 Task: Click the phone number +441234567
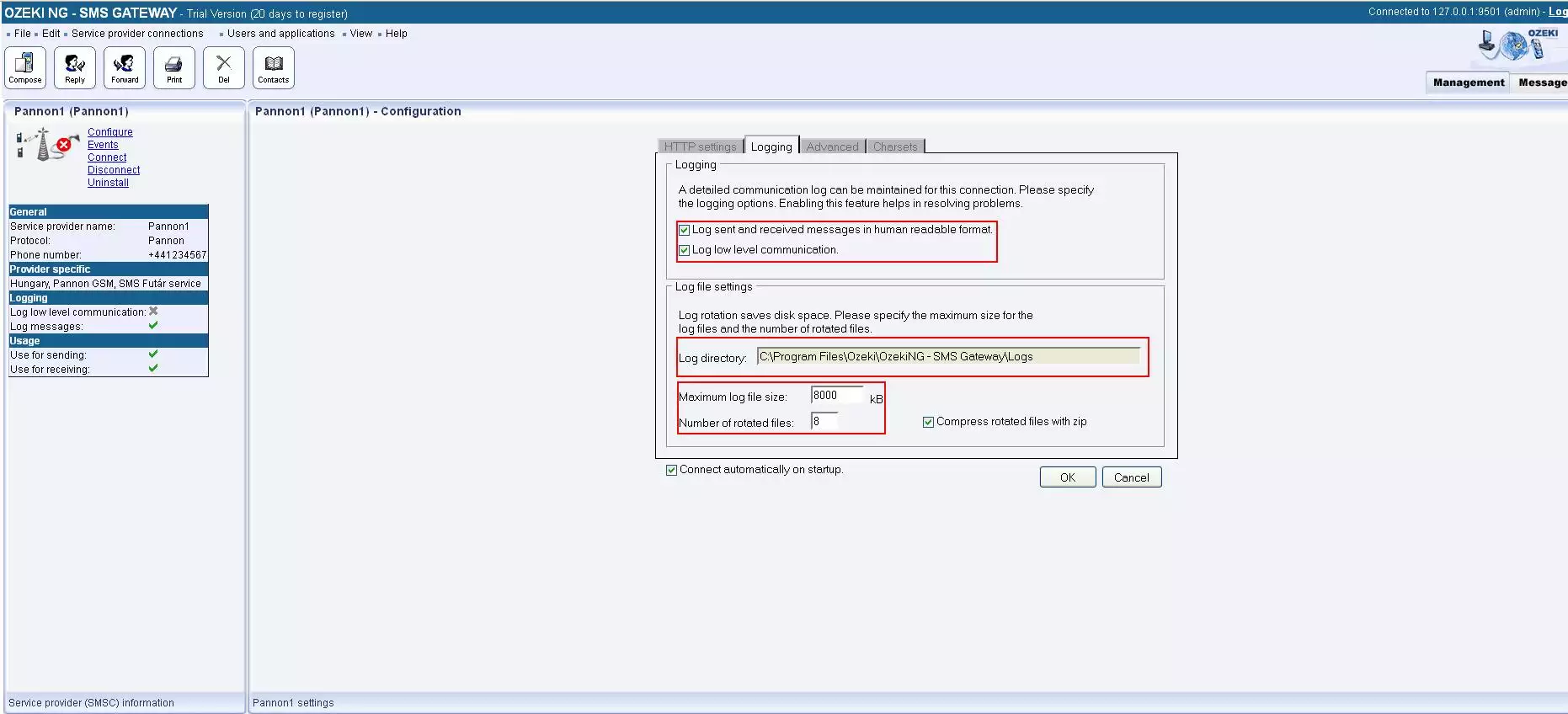point(177,255)
